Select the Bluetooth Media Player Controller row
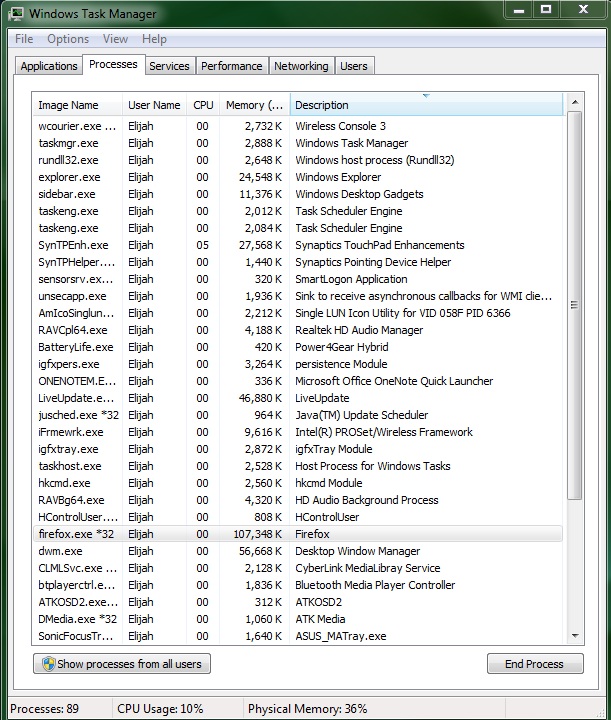This screenshot has width=611, height=720. coord(297,585)
